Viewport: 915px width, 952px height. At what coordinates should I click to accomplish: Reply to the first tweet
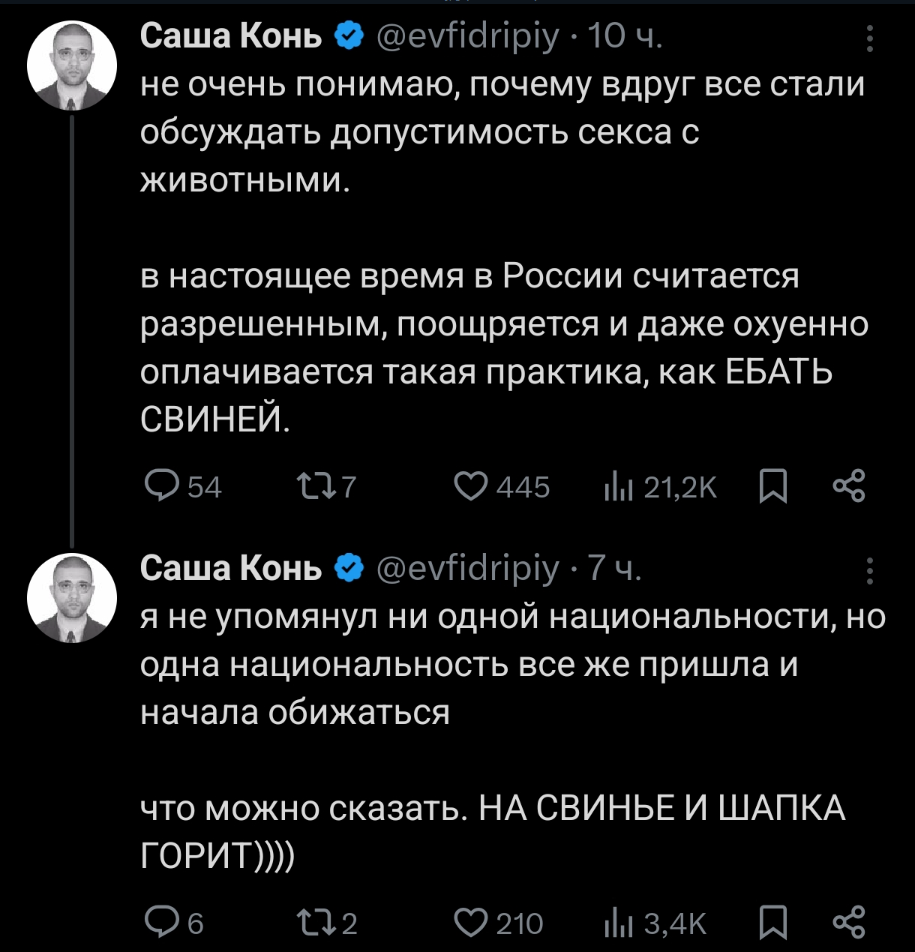tap(160, 487)
